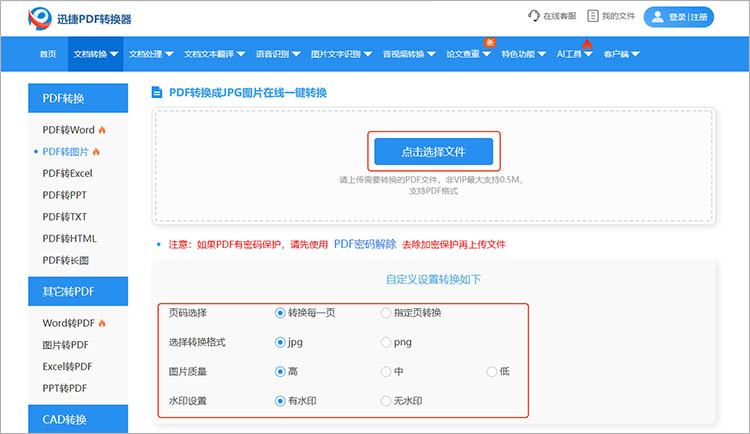Click the 页码选择 label
This screenshot has height=434, width=750.
click(x=188, y=313)
